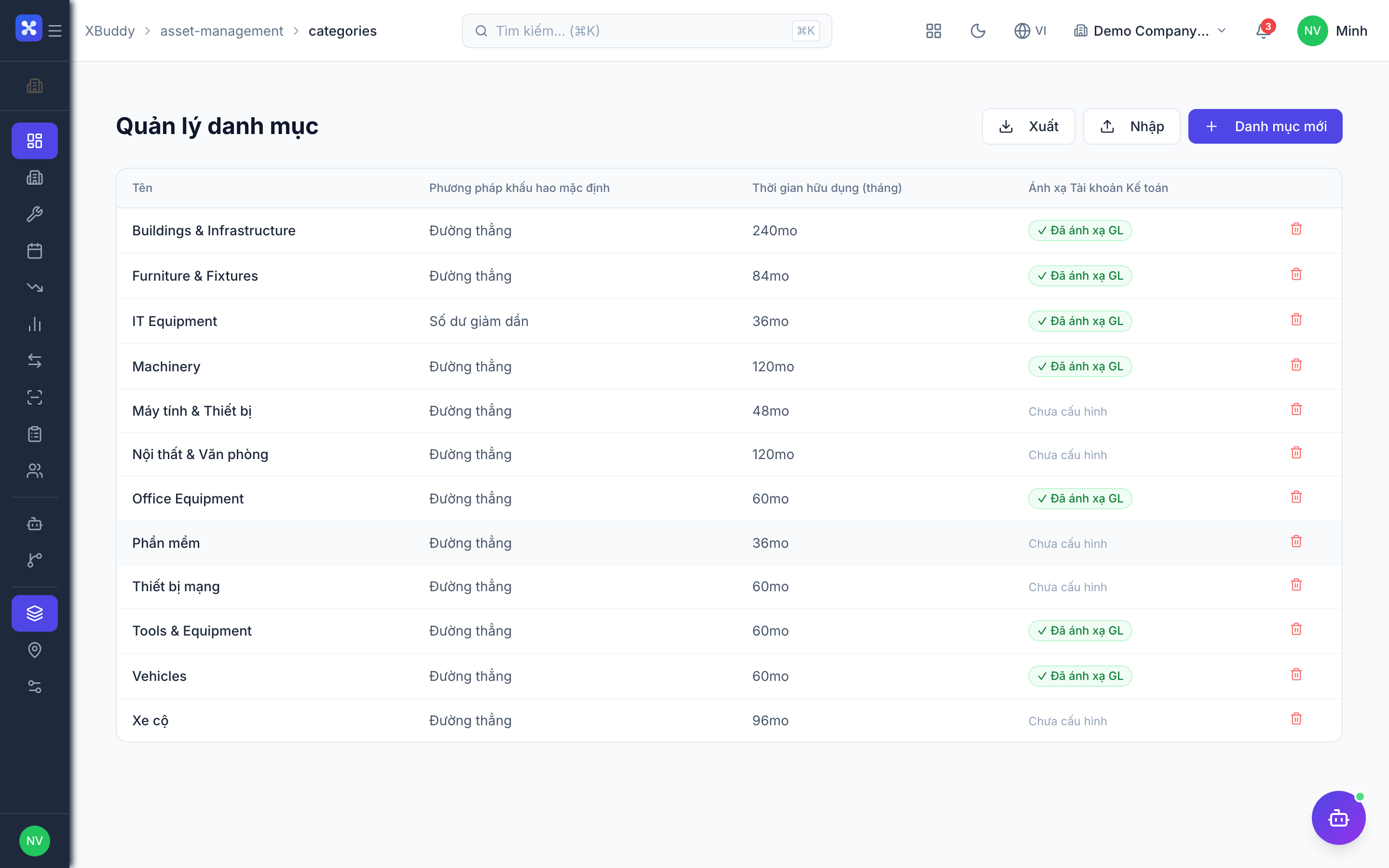Click the categories breadcrumb
Viewport: 1389px width, 868px height.
pos(342,31)
